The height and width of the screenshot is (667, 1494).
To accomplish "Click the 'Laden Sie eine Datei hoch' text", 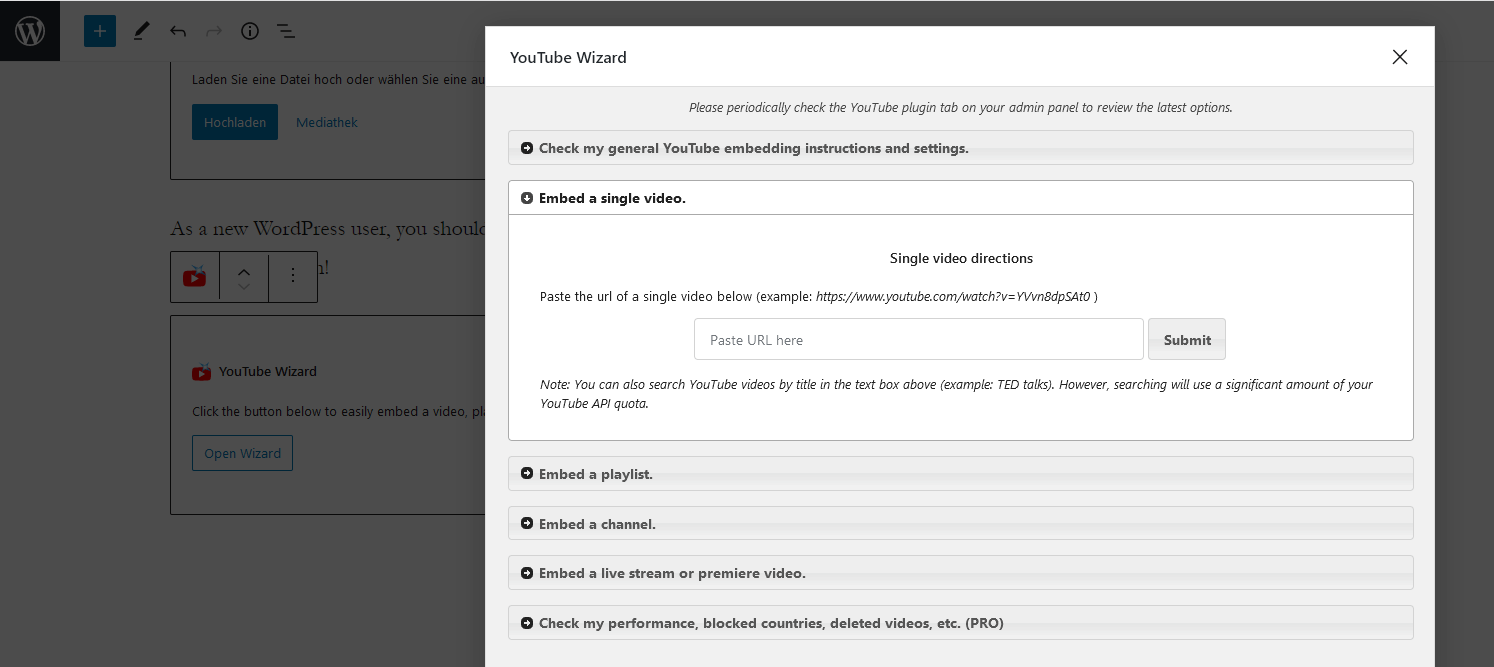I will 339,78.
